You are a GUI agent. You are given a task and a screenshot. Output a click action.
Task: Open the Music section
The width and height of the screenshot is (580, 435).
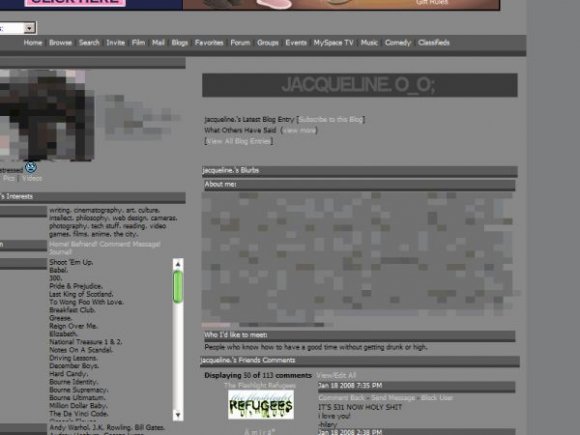point(369,43)
